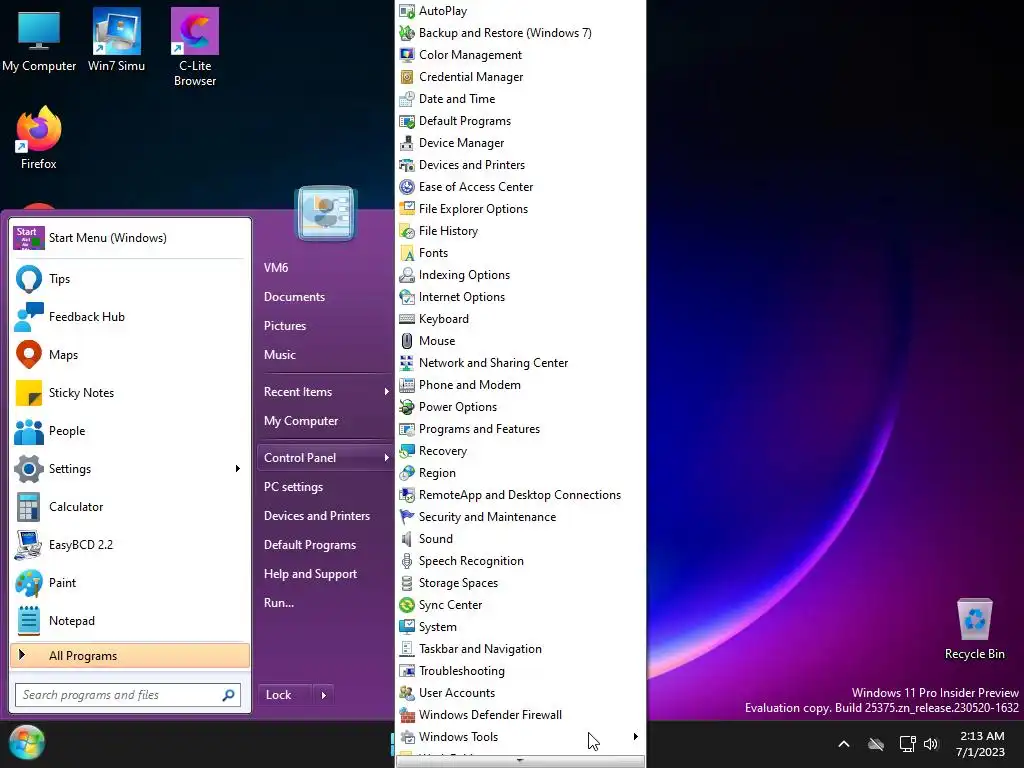Select My Computer desktop icon
Viewport: 1024px width, 768px height.
coord(39,40)
